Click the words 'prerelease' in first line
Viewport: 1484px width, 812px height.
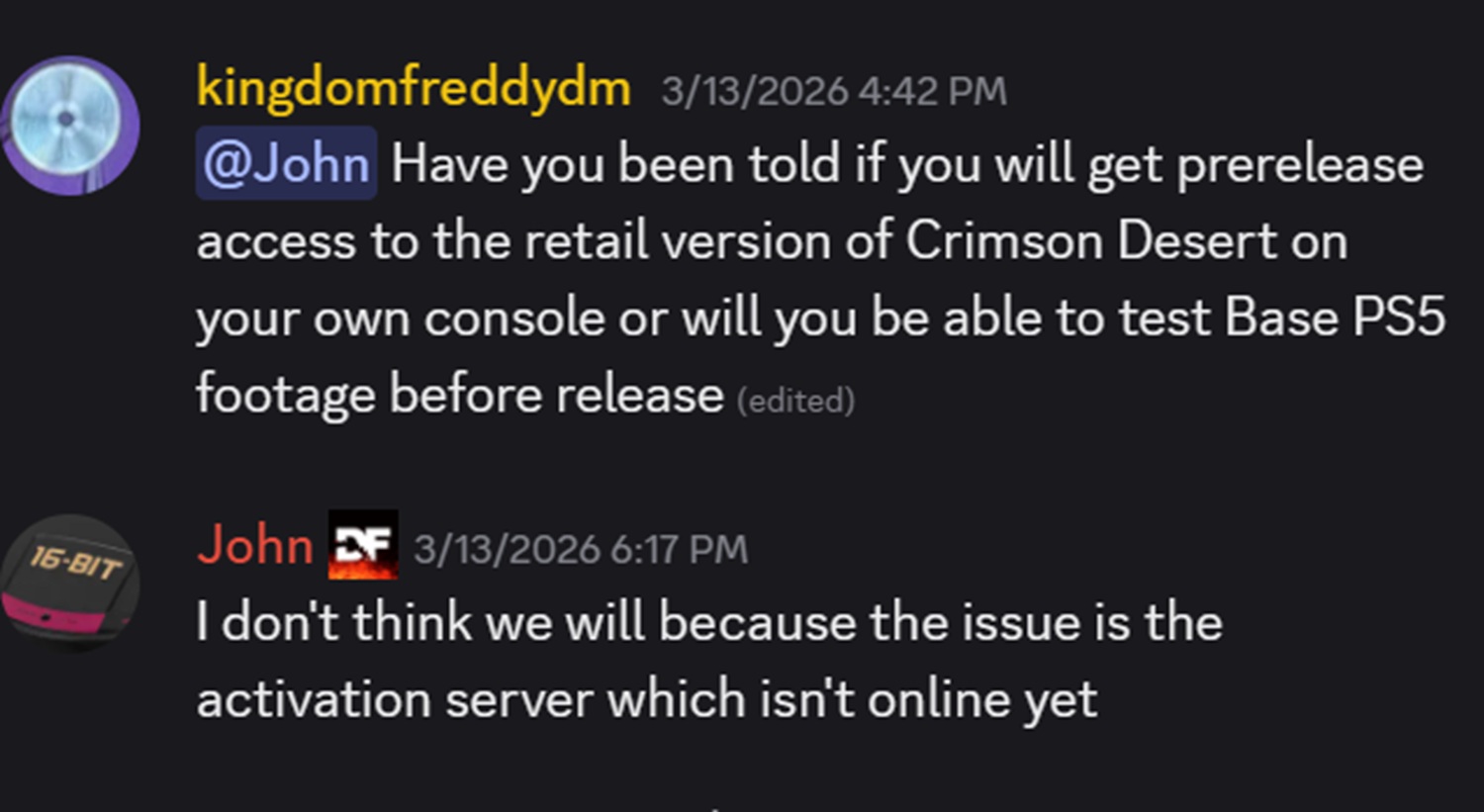(x=1300, y=165)
